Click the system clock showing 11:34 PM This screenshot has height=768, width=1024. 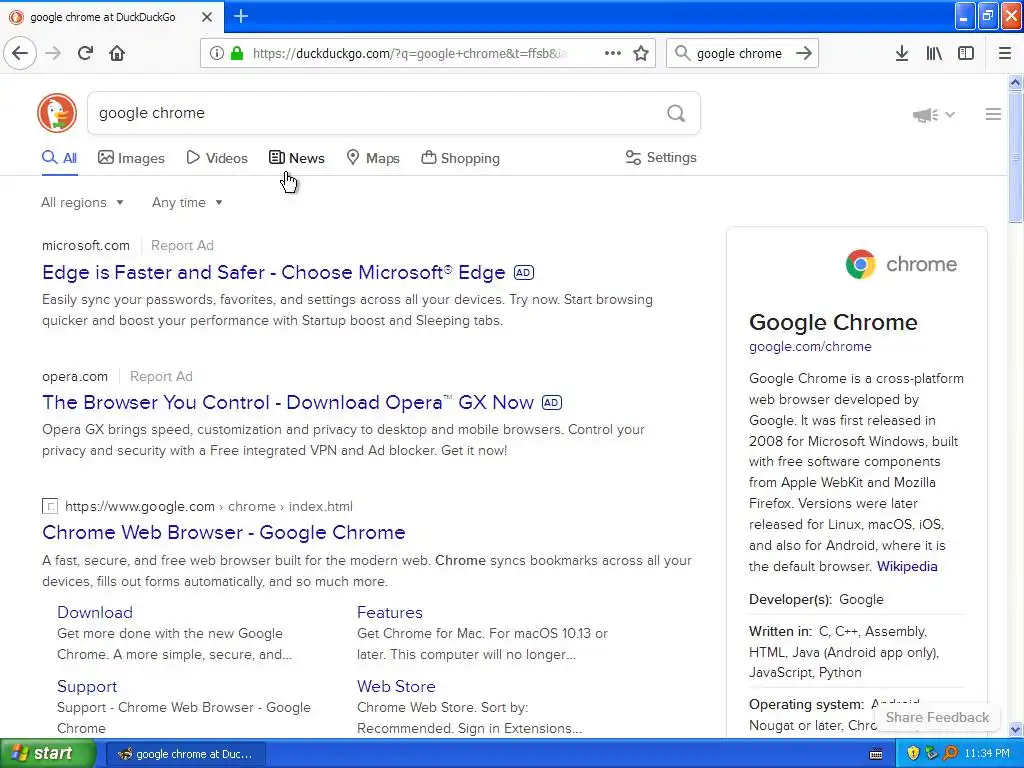click(x=987, y=753)
